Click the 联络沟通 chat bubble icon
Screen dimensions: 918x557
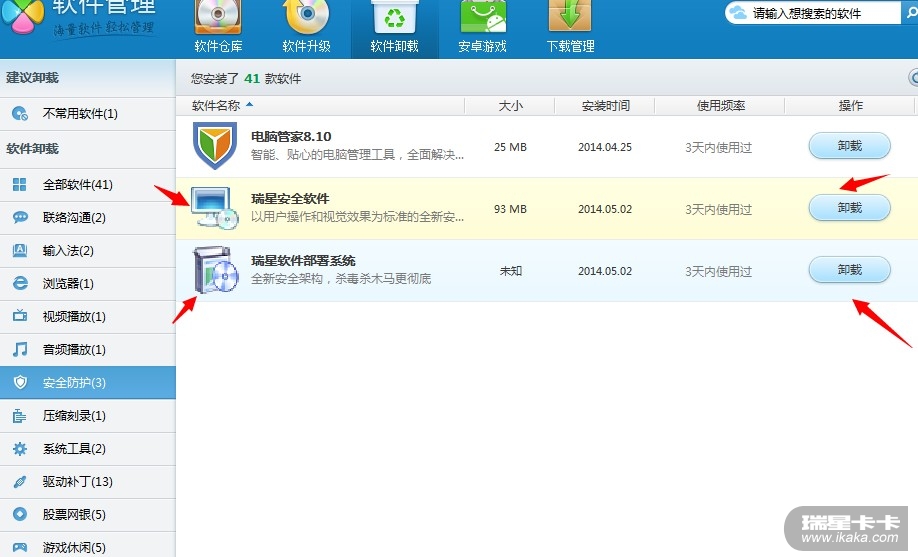(x=20, y=217)
